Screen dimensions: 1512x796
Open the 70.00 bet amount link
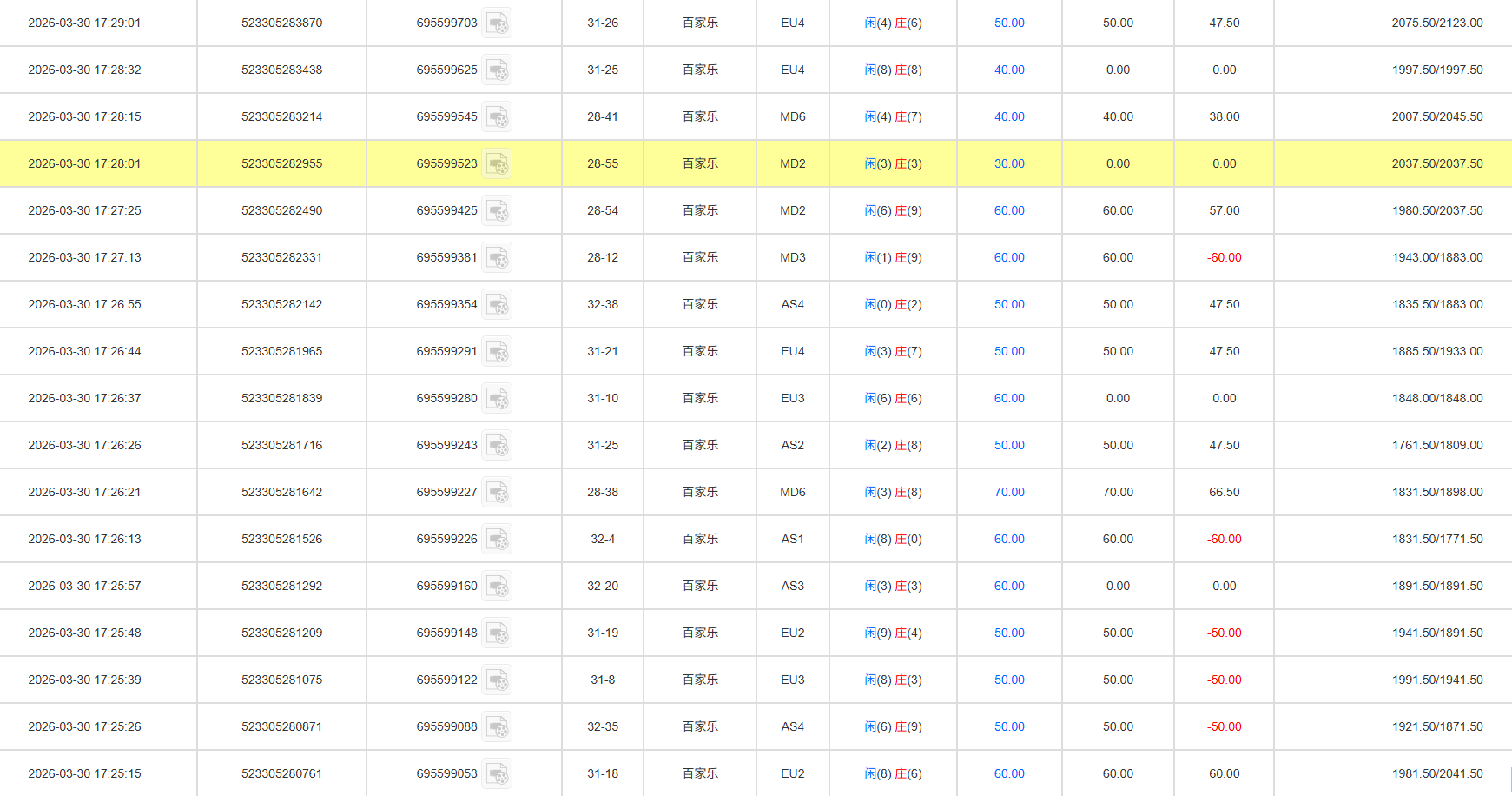point(1009,492)
